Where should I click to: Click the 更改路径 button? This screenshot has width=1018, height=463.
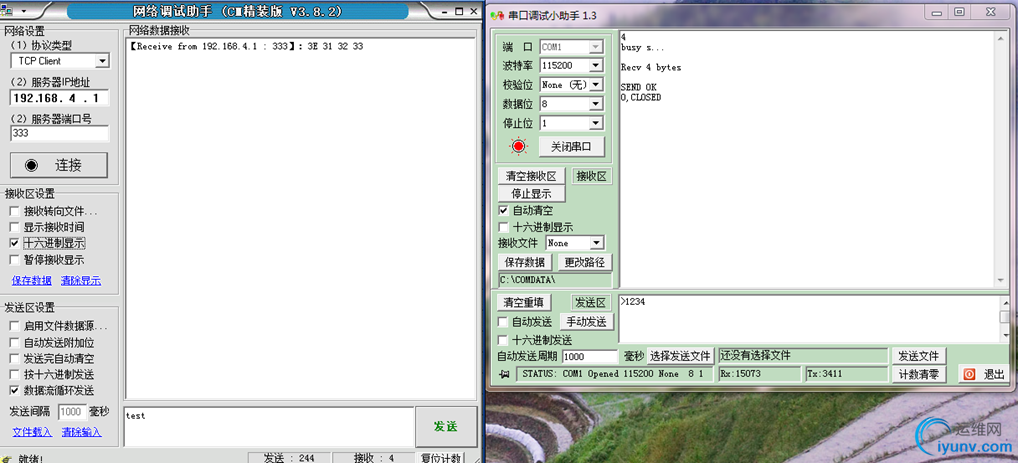(x=584, y=262)
